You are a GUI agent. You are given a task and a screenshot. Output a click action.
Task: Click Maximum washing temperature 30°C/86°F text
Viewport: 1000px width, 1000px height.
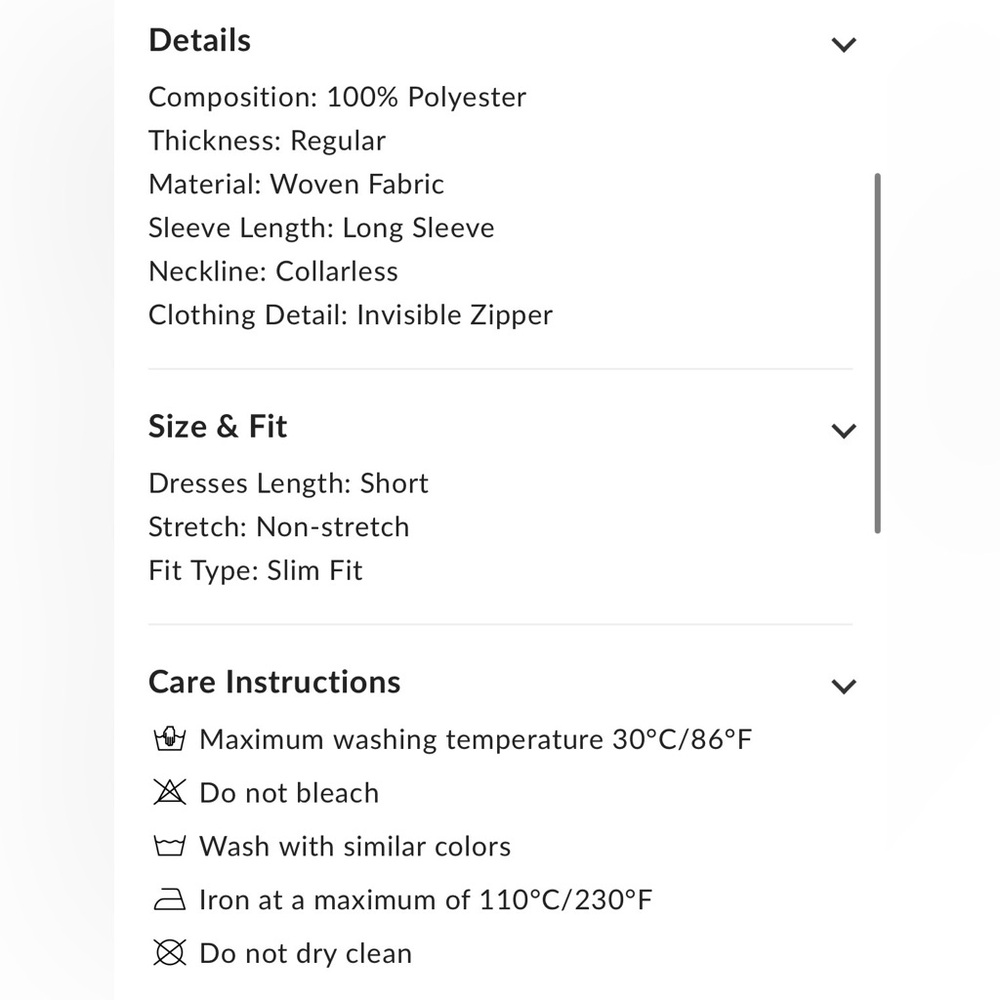(x=476, y=740)
